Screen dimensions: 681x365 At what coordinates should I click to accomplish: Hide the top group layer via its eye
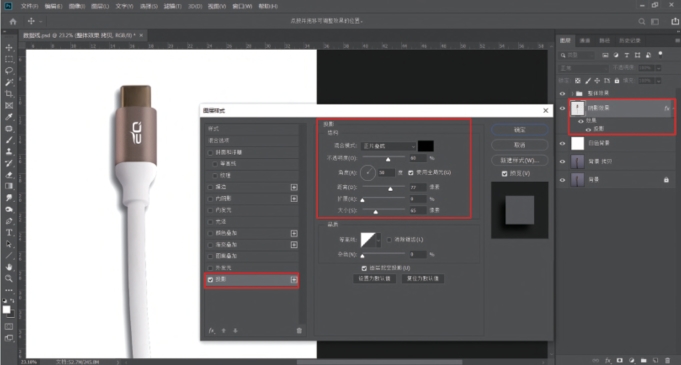coord(562,93)
